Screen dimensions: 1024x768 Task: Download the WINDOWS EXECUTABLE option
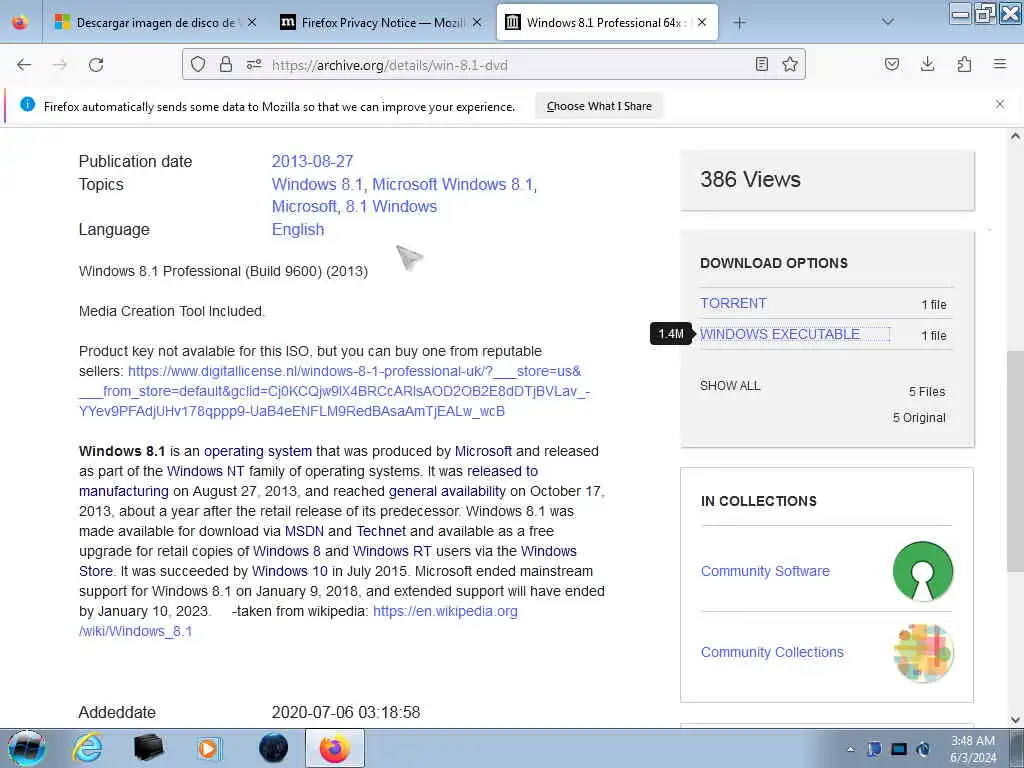click(x=780, y=334)
